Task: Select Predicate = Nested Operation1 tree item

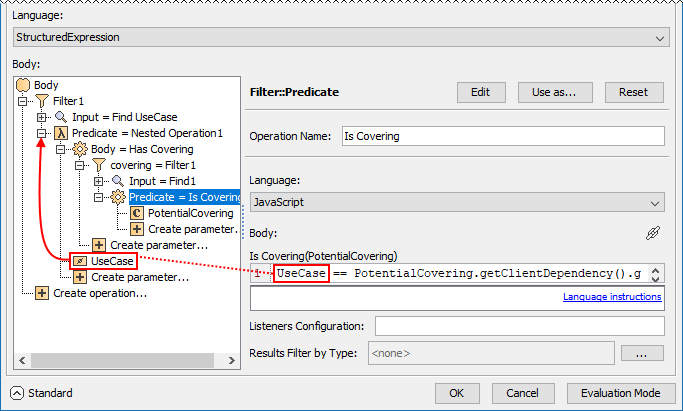Action: tap(147, 133)
